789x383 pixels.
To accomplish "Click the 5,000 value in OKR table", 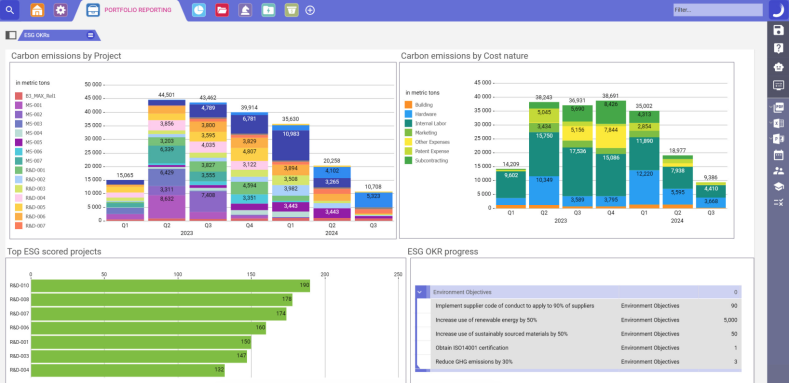I will (731, 320).
